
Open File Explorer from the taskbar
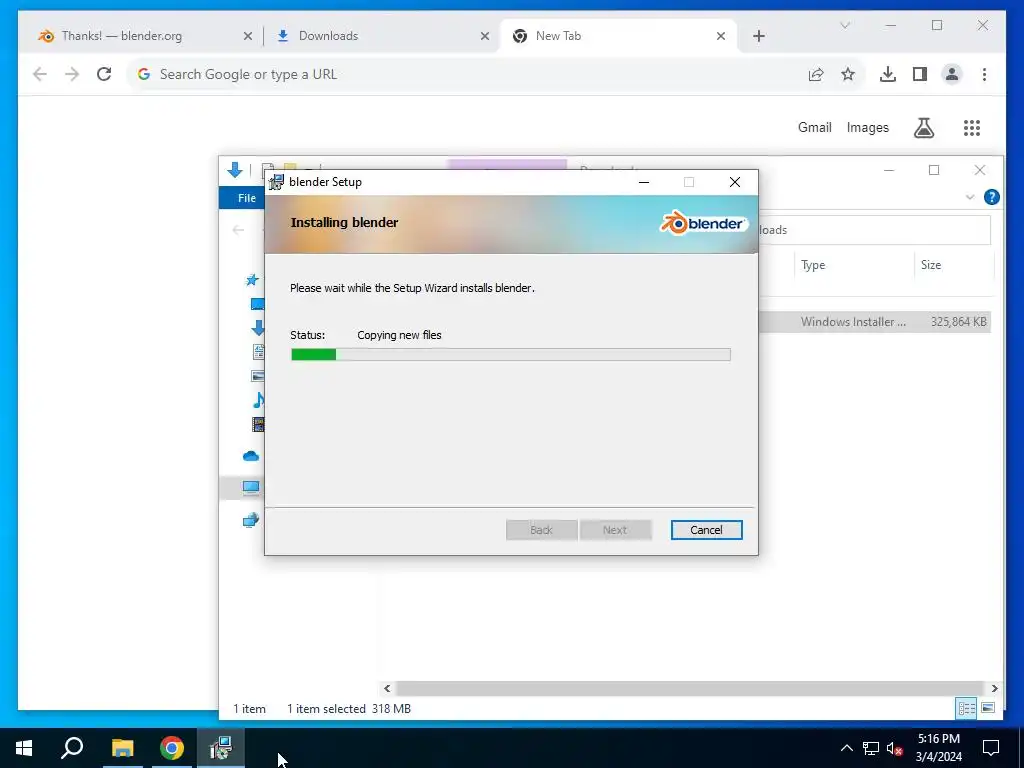pos(122,748)
